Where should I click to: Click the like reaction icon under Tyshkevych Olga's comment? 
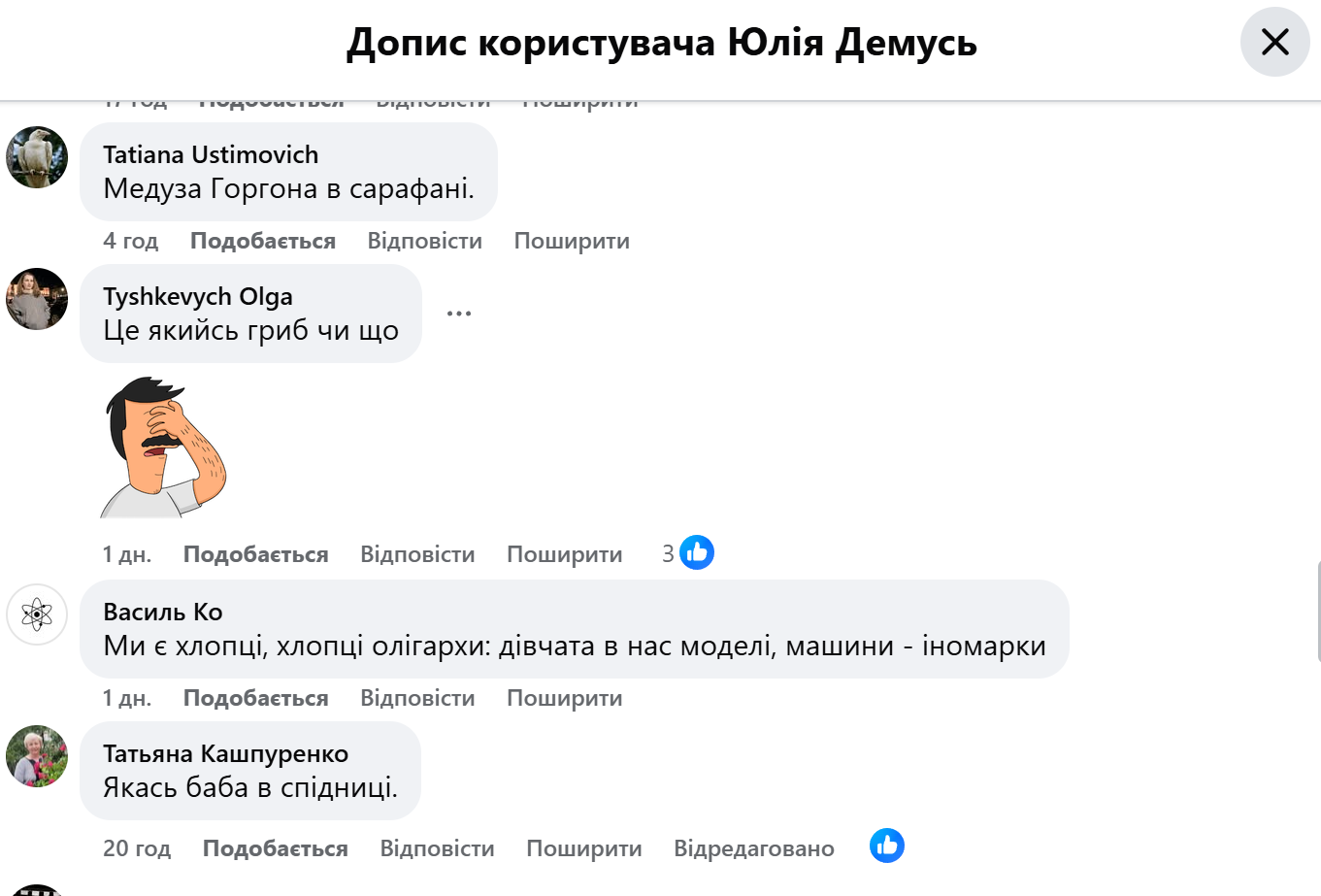click(x=696, y=553)
